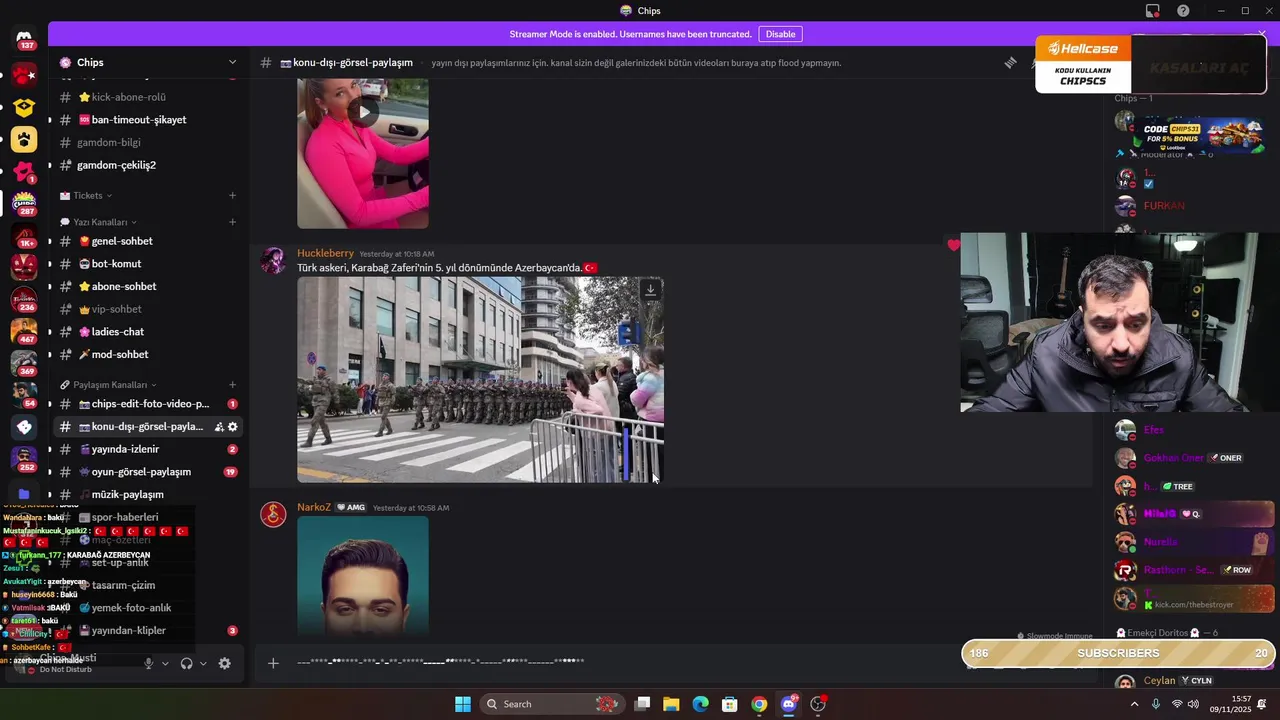1280x720 pixels.
Task: Download the parade image attachment
Action: pyautogui.click(x=650, y=290)
